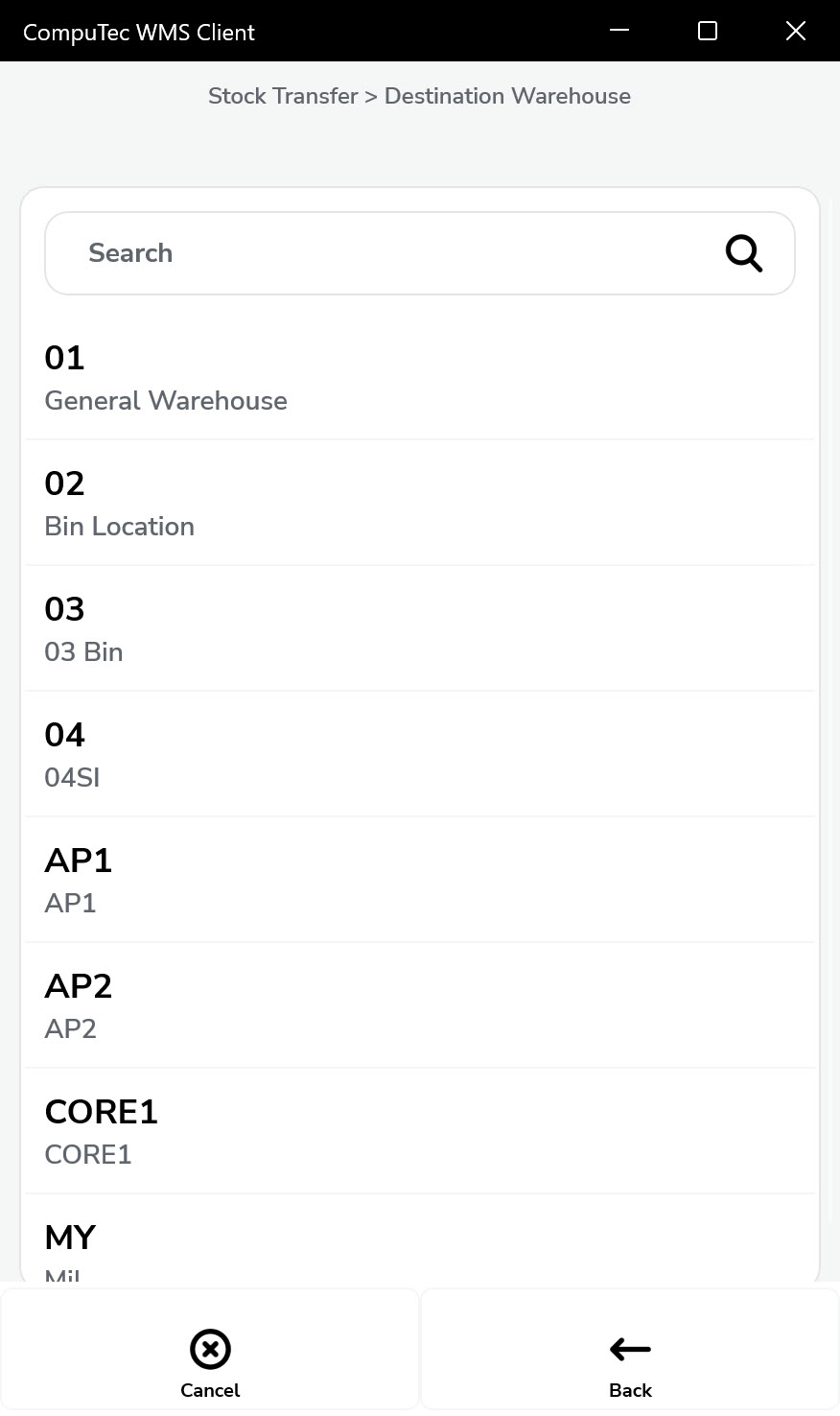Choose the AP1 warehouse entry
Screen dimensions: 840x1416
tap(420, 881)
